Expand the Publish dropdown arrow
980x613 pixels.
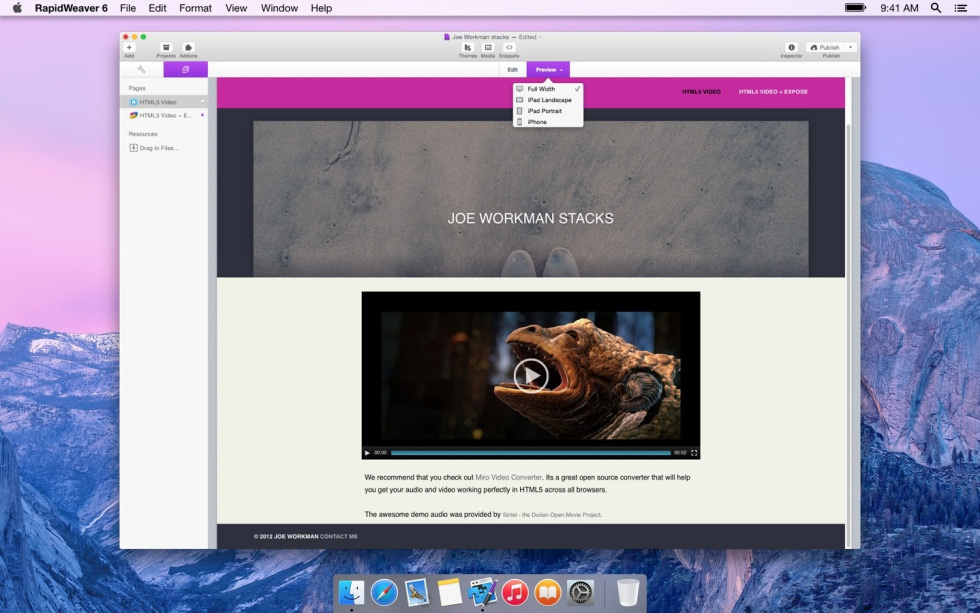tap(851, 47)
